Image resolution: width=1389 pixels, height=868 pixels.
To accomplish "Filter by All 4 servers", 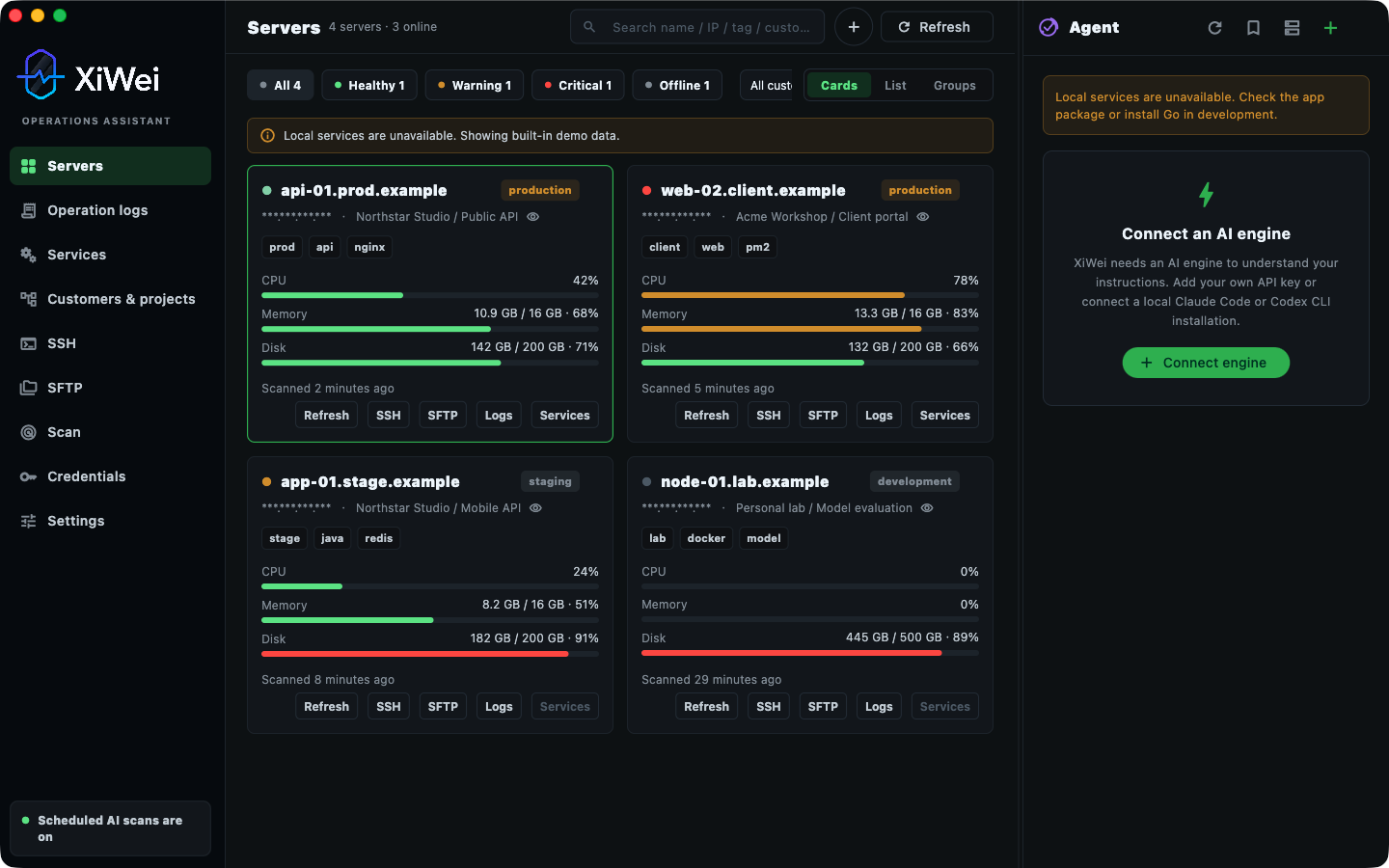I will tap(281, 85).
